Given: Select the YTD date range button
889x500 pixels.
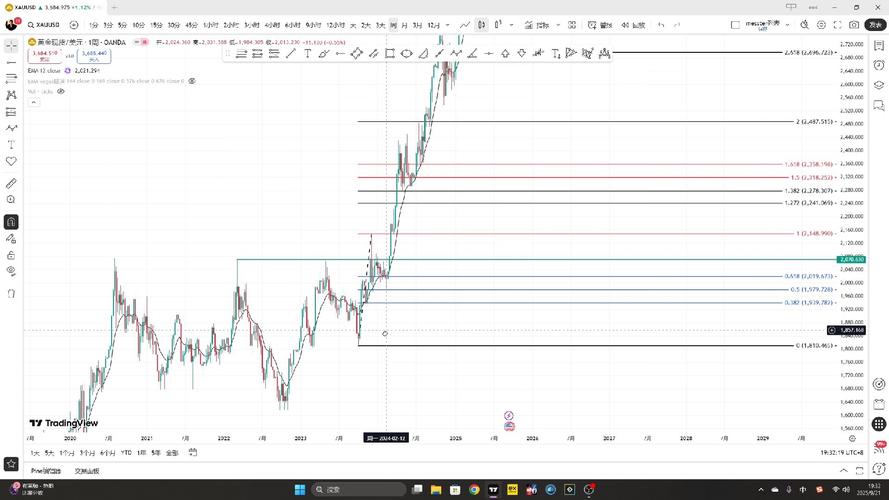Looking at the screenshot, I should coord(126,453).
